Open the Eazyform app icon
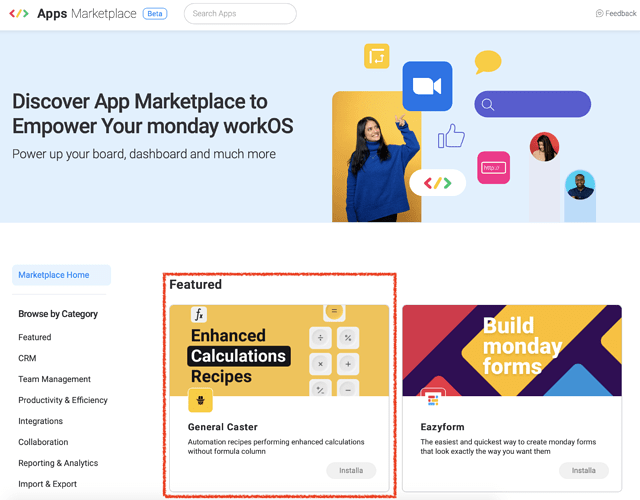The height and width of the screenshot is (500, 640). click(x=433, y=400)
